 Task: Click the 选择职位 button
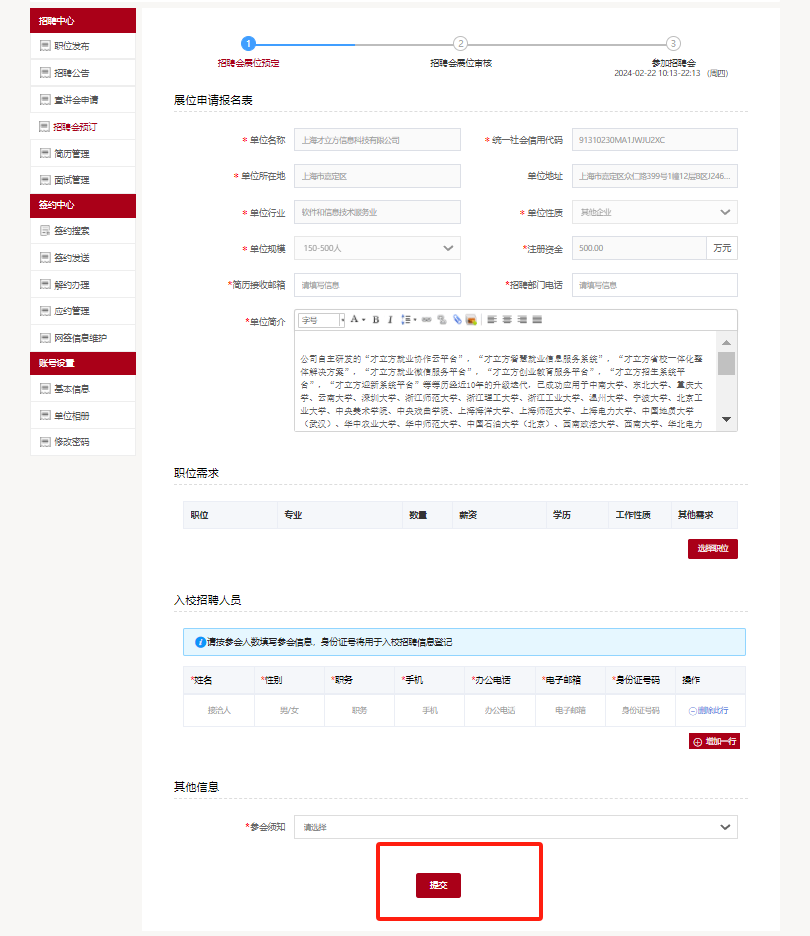712,549
